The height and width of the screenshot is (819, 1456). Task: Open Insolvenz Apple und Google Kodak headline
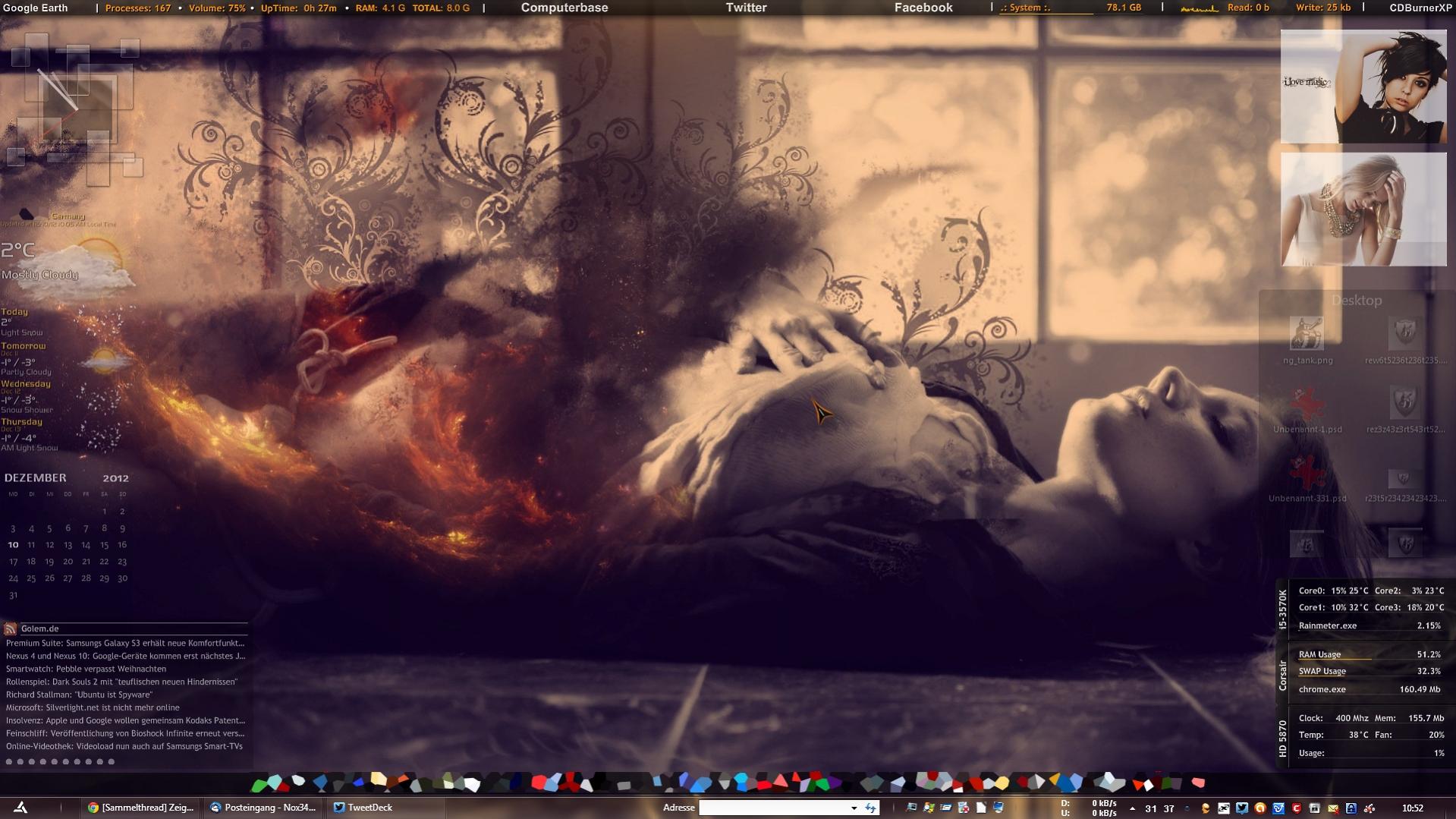[125, 720]
